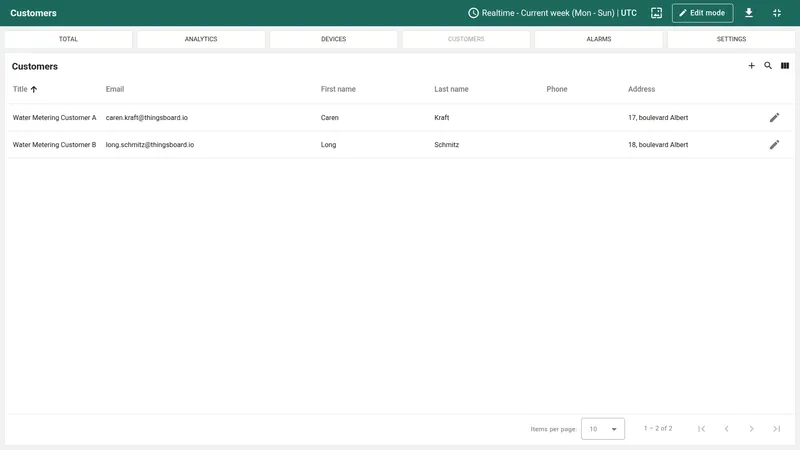Select the Water Metering Customer B title
The width and height of the screenshot is (800, 450).
[55, 144]
